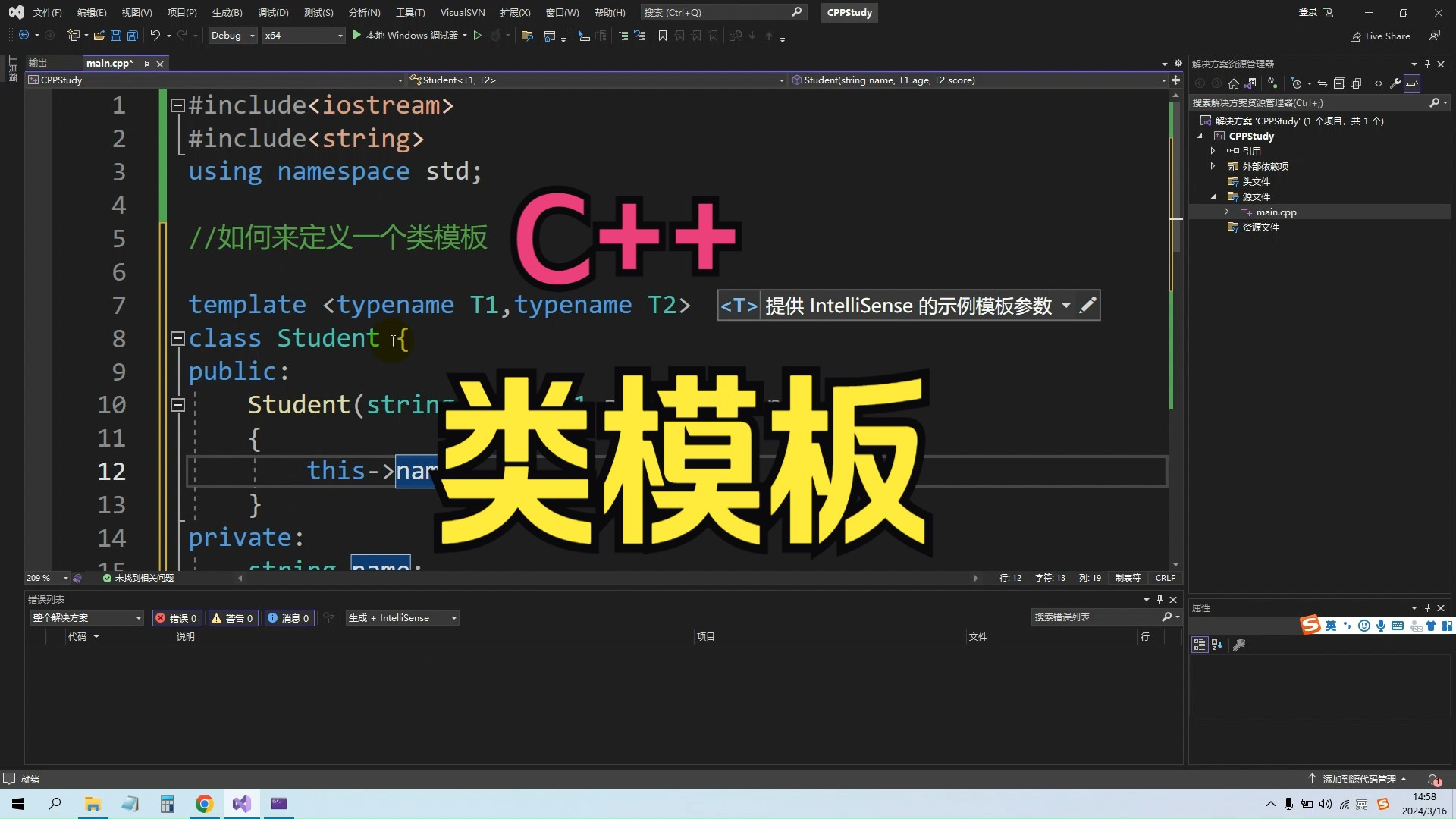Toggle the Warnings 0 filter button
Screen dimensions: 1456x819
click(232, 618)
